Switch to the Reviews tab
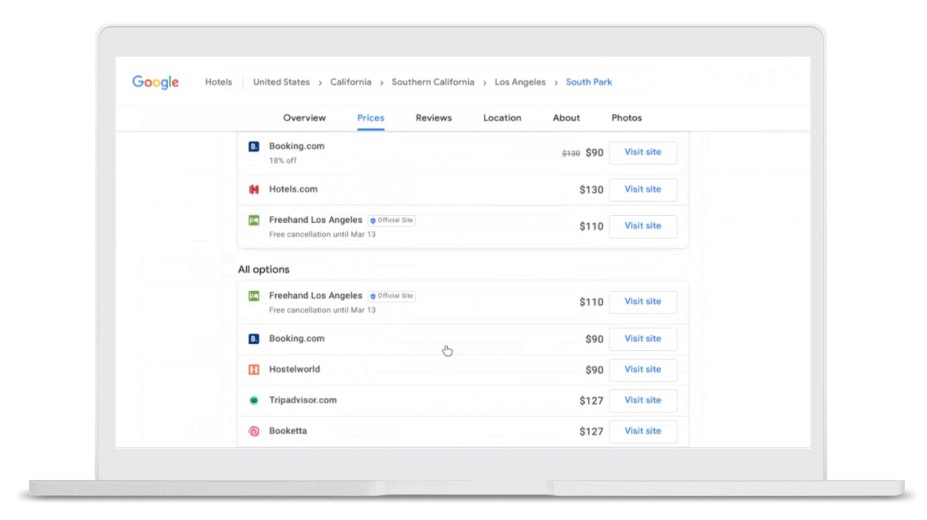The height and width of the screenshot is (520, 927). [433, 118]
